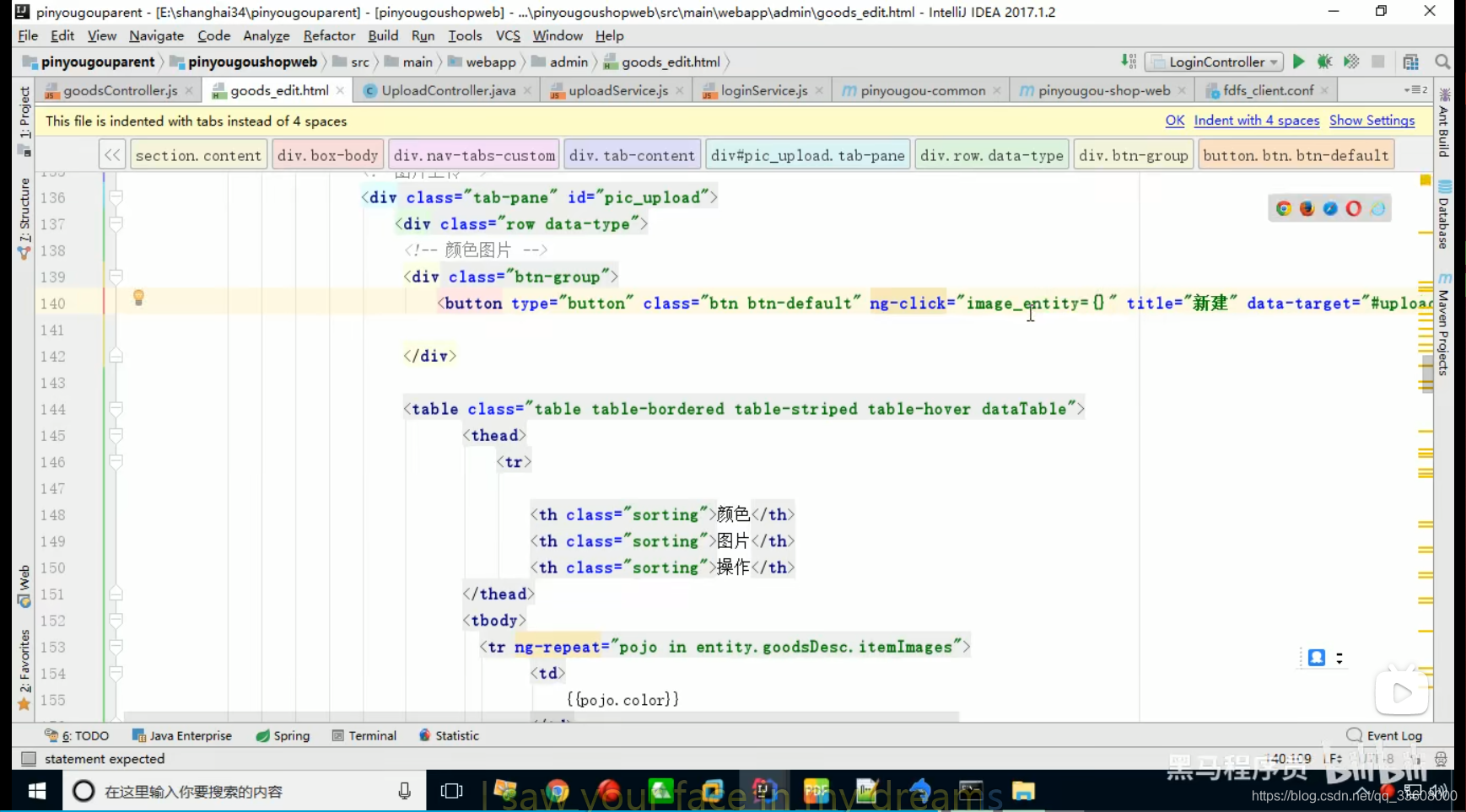The width and height of the screenshot is (1466, 812).
Task: Open the Java Enterprise tool window
Action: (x=182, y=735)
